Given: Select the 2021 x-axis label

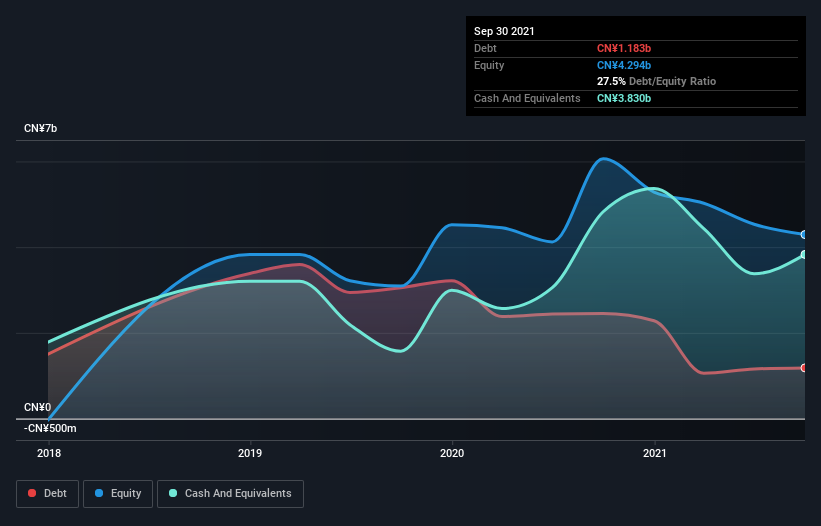Looking at the screenshot, I should (x=654, y=453).
